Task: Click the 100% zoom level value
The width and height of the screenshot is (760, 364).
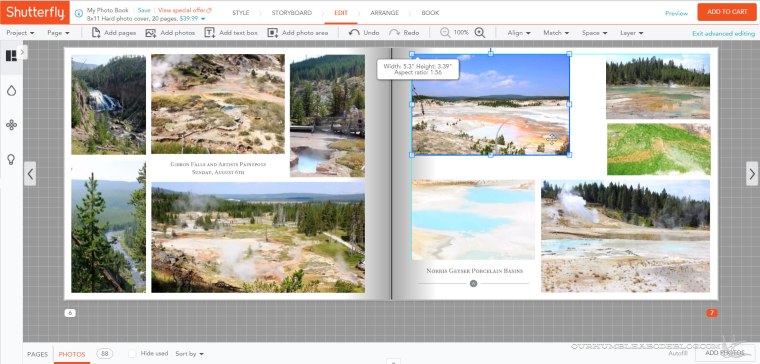Action: [461, 32]
